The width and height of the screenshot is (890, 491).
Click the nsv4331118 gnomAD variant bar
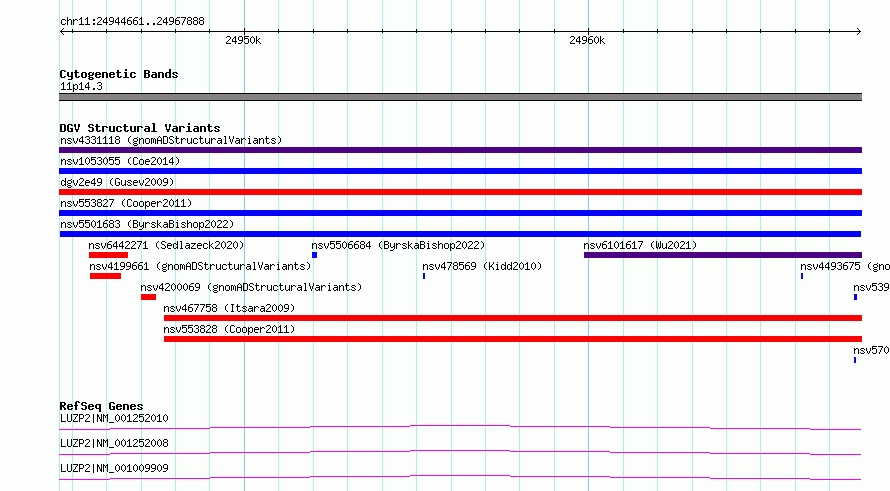click(x=460, y=150)
